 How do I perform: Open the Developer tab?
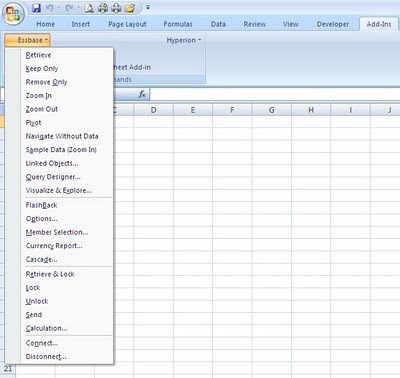pos(333,24)
